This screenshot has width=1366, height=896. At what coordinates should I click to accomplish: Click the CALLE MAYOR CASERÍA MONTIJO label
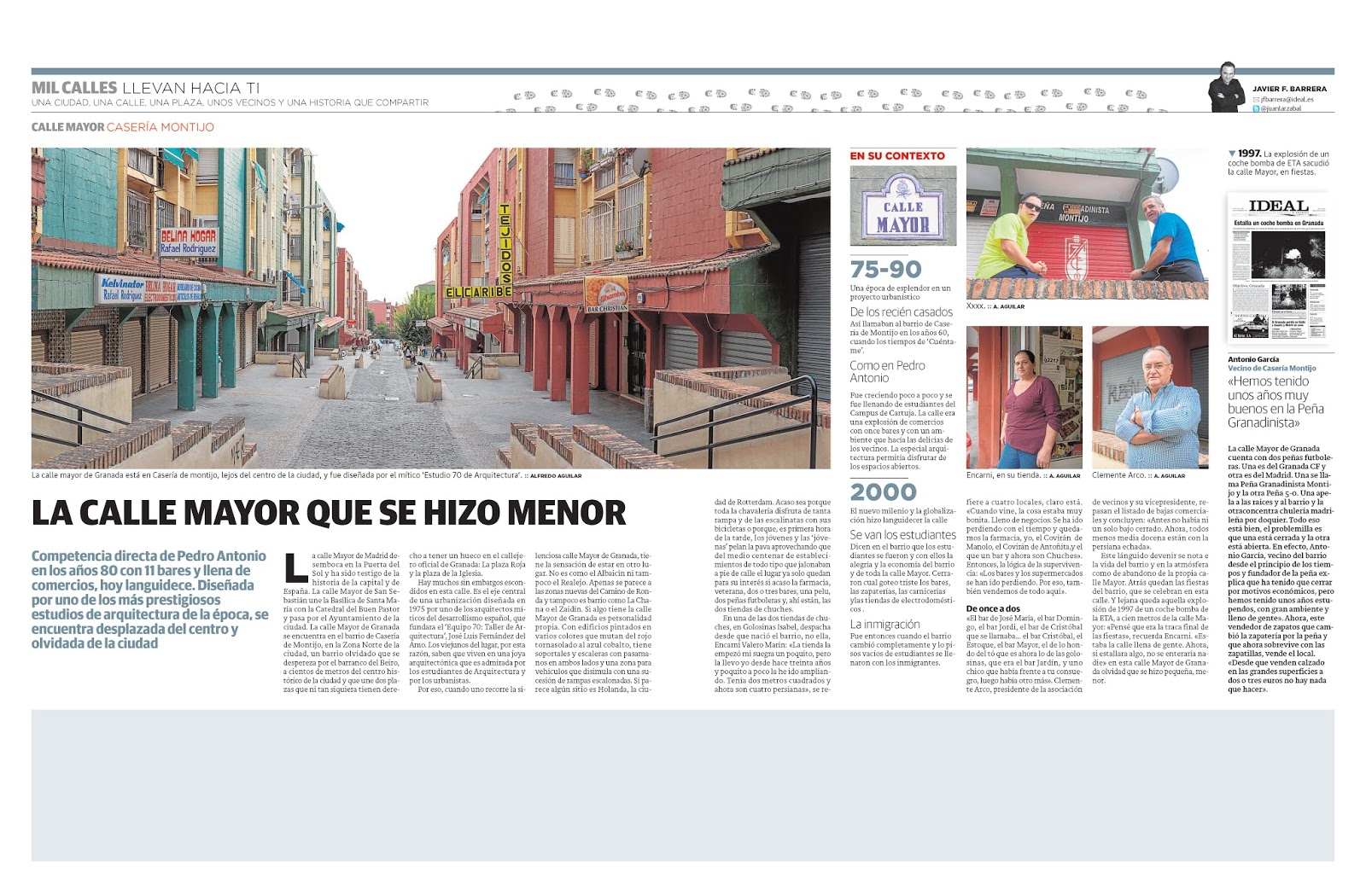[x=123, y=127]
